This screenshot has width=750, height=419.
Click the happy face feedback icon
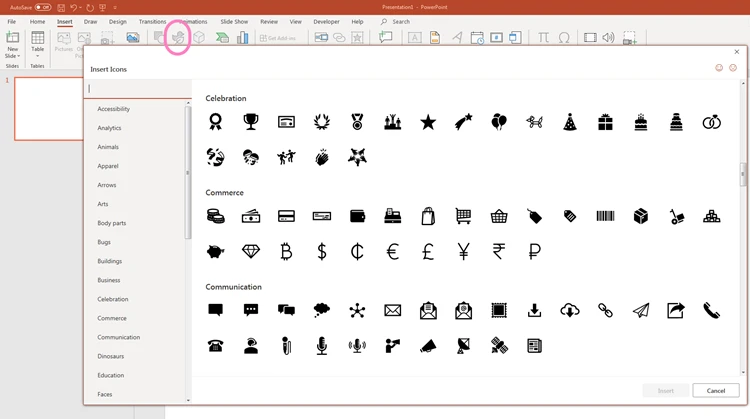click(719, 68)
